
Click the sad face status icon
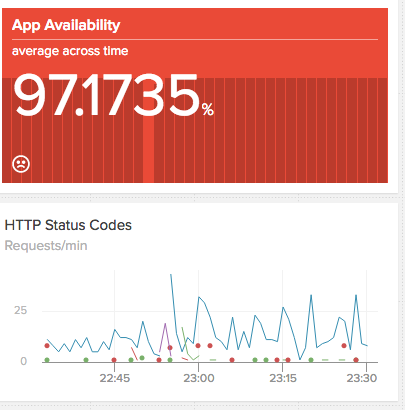[21, 164]
